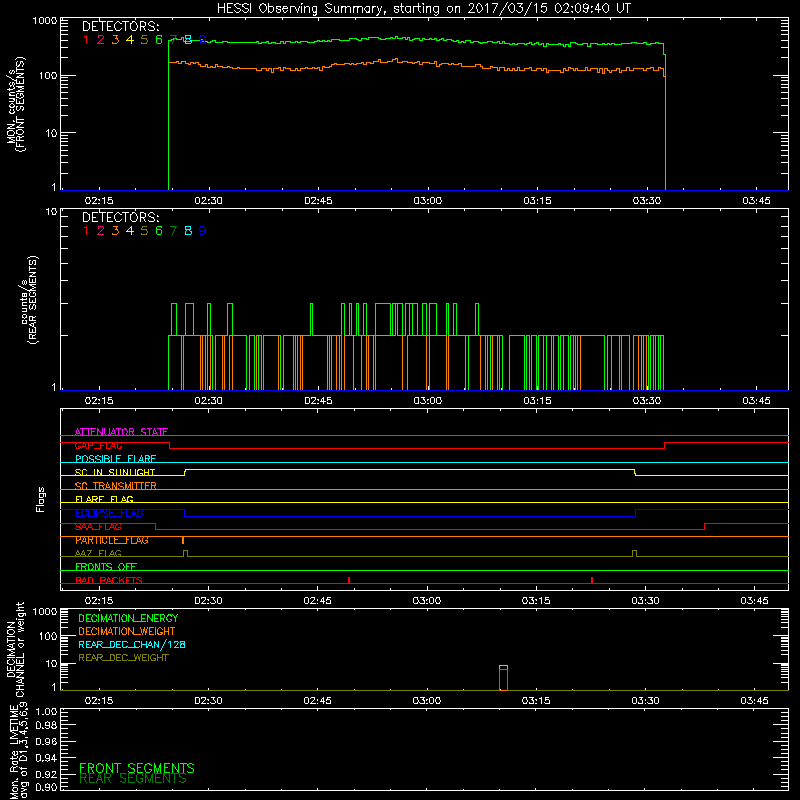Viewport: 800px width, 800px height.
Task: Click the FLARE_FLAG label
Action: [x=104, y=499]
